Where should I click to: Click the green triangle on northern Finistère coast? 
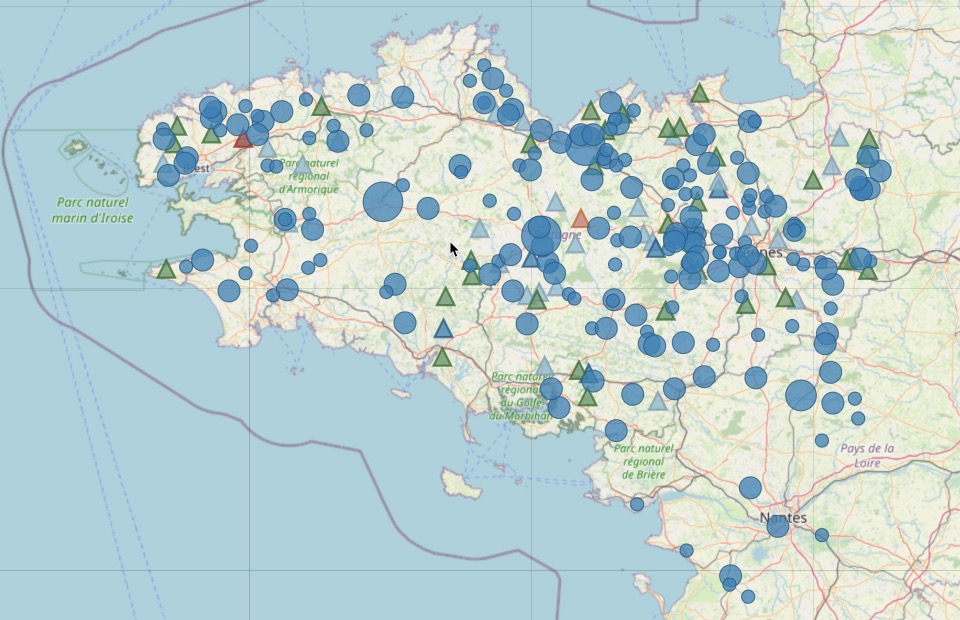coord(321,106)
